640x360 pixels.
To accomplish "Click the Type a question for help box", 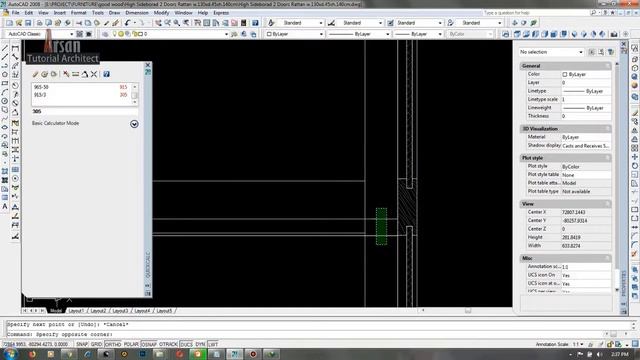I will tap(535, 13).
